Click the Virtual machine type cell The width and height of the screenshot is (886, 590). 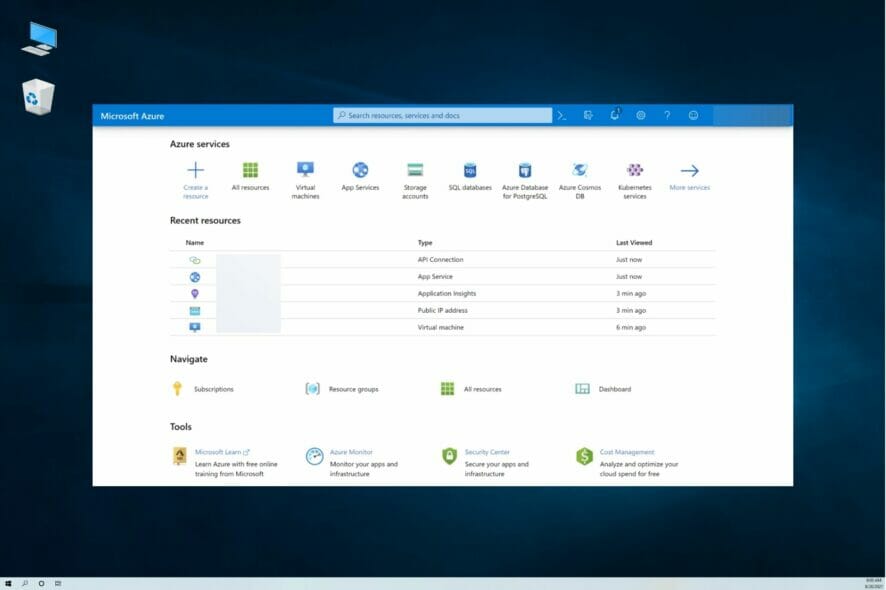pos(440,327)
